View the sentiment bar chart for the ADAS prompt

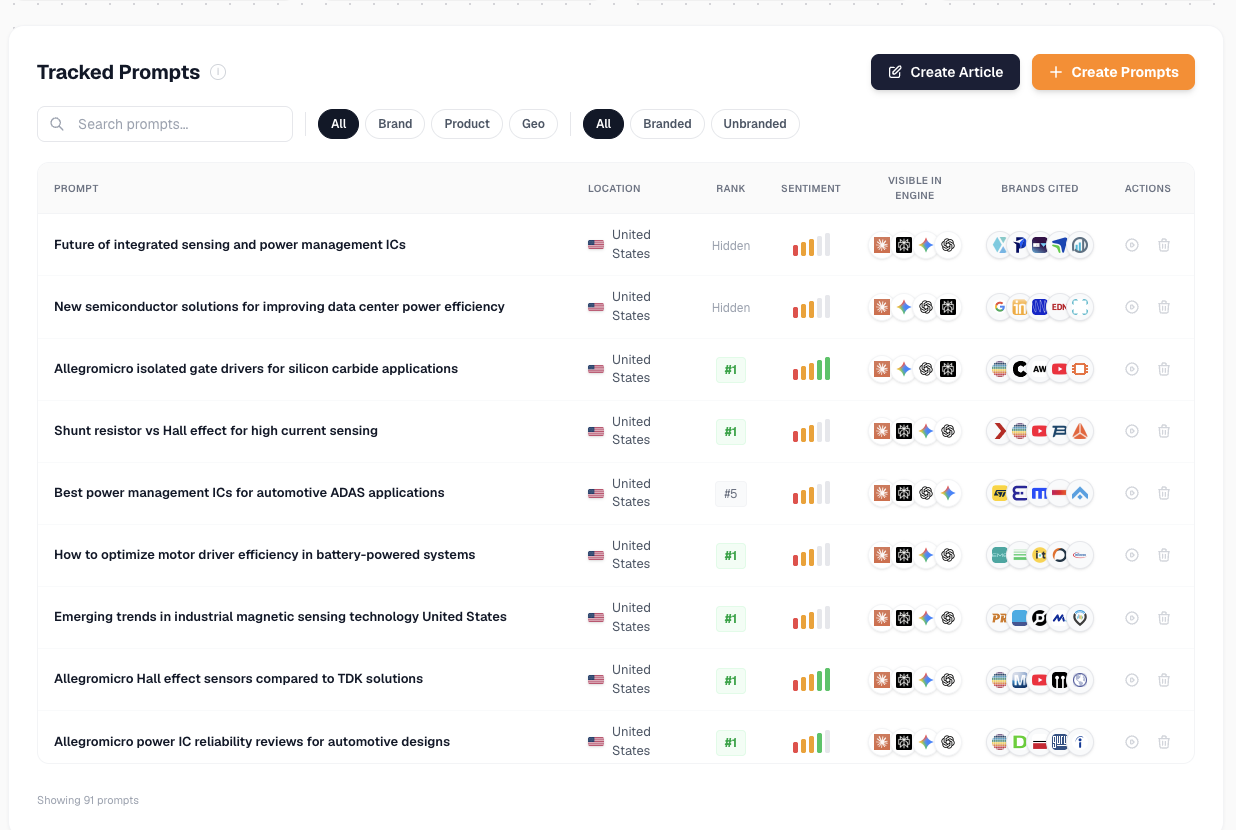click(x=810, y=493)
